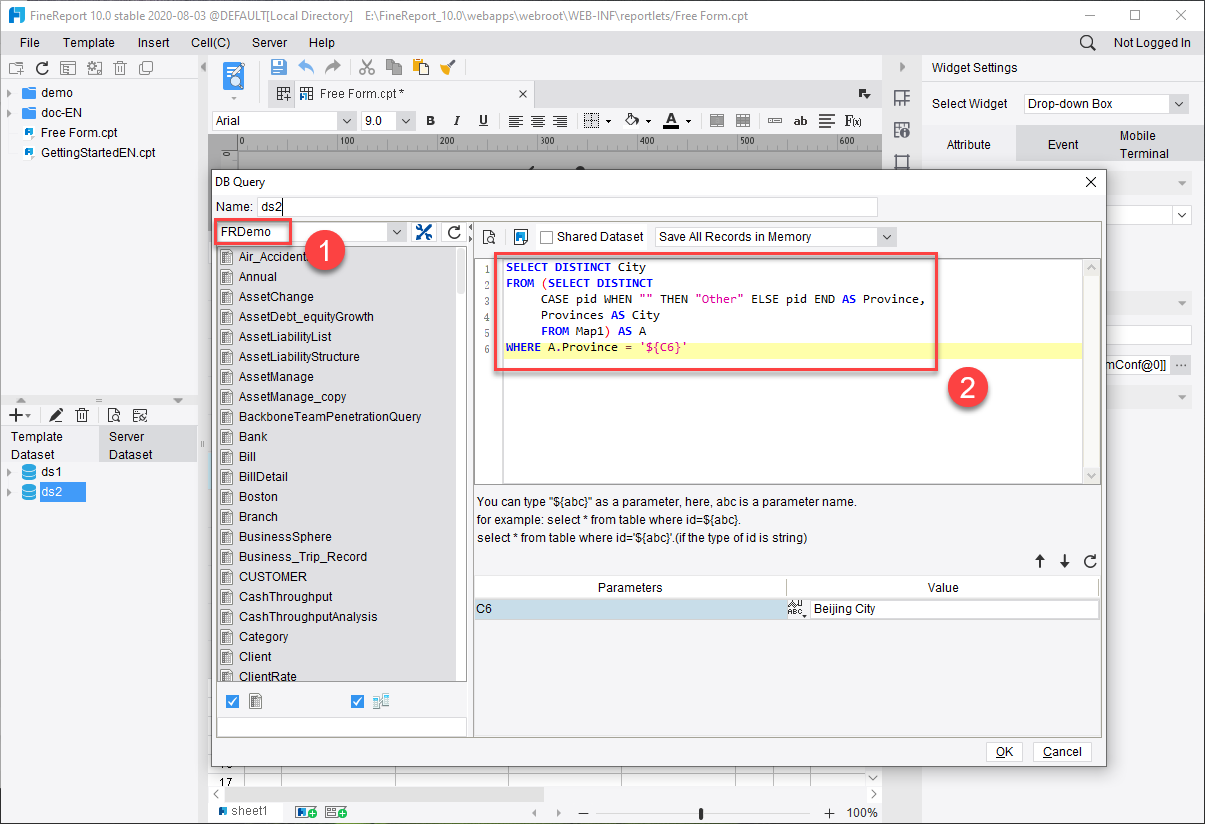Click the zoom slider handle at bottom
Screen dimensions: 1205x824
701,813
